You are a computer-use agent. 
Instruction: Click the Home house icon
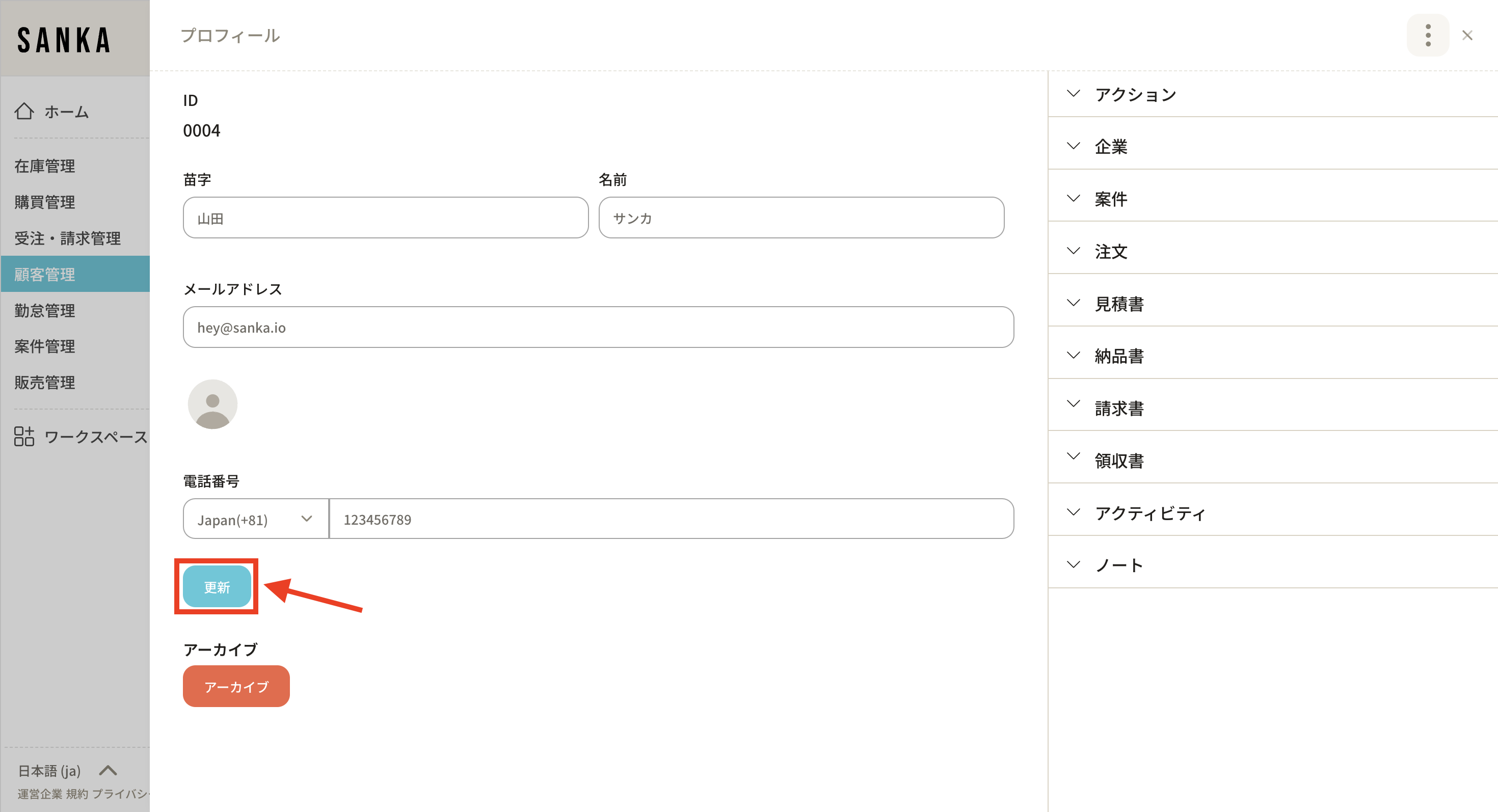pos(24,111)
